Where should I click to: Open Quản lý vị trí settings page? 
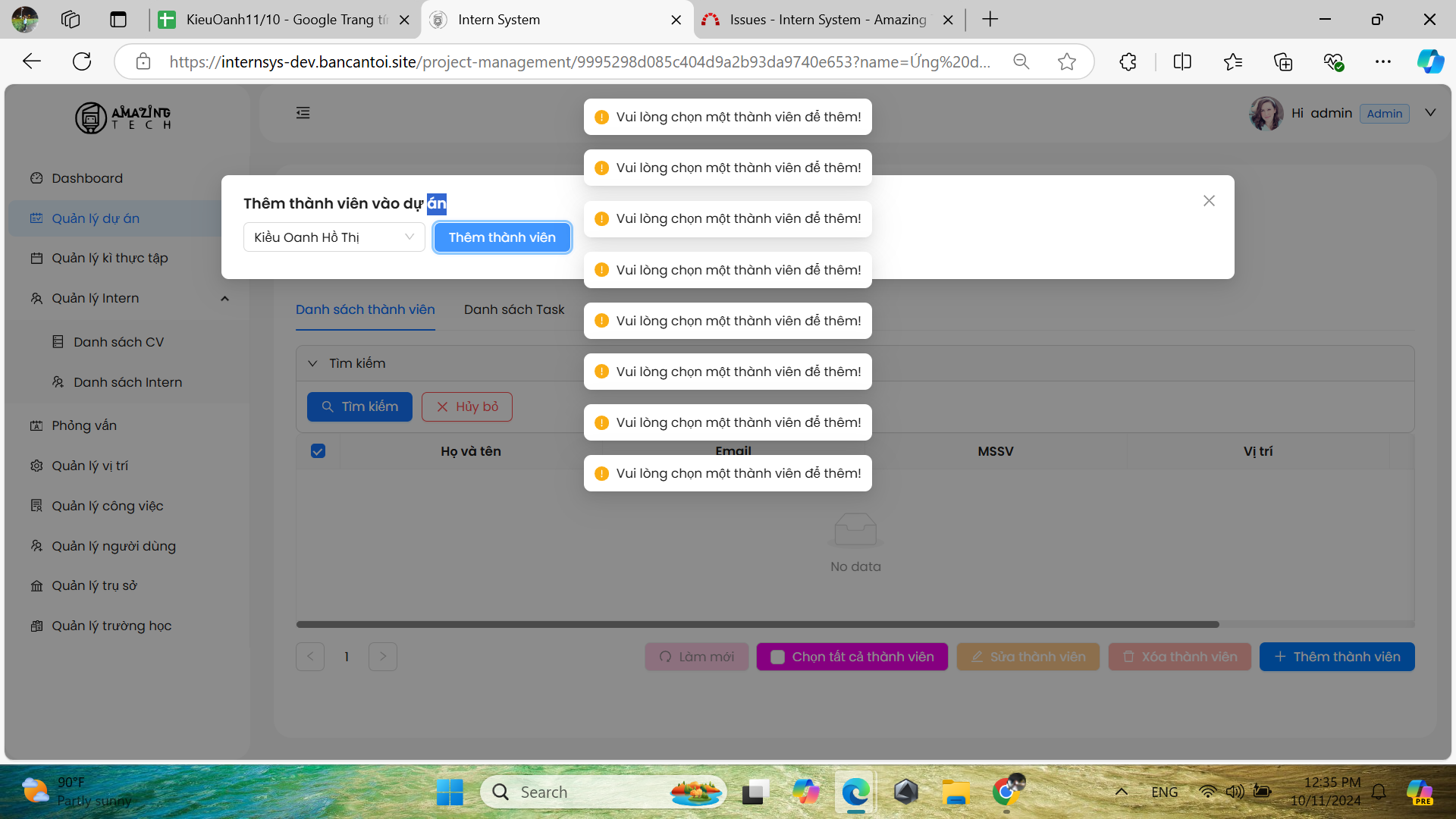click(x=89, y=466)
